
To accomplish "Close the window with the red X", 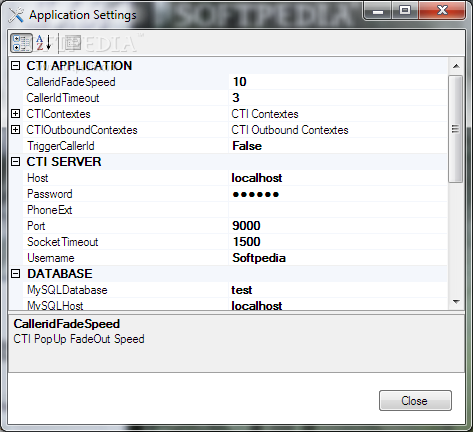I will 442,11.
